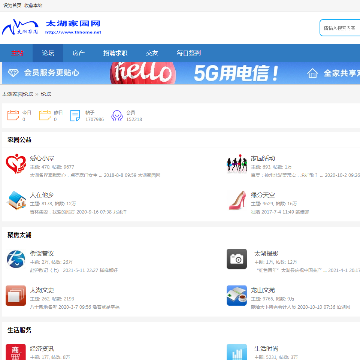Image resolution: width=360 pixels, height=360 pixels.
Task: Open the newspaper and coffee cup forum icon
Action: tap(237, 296)
